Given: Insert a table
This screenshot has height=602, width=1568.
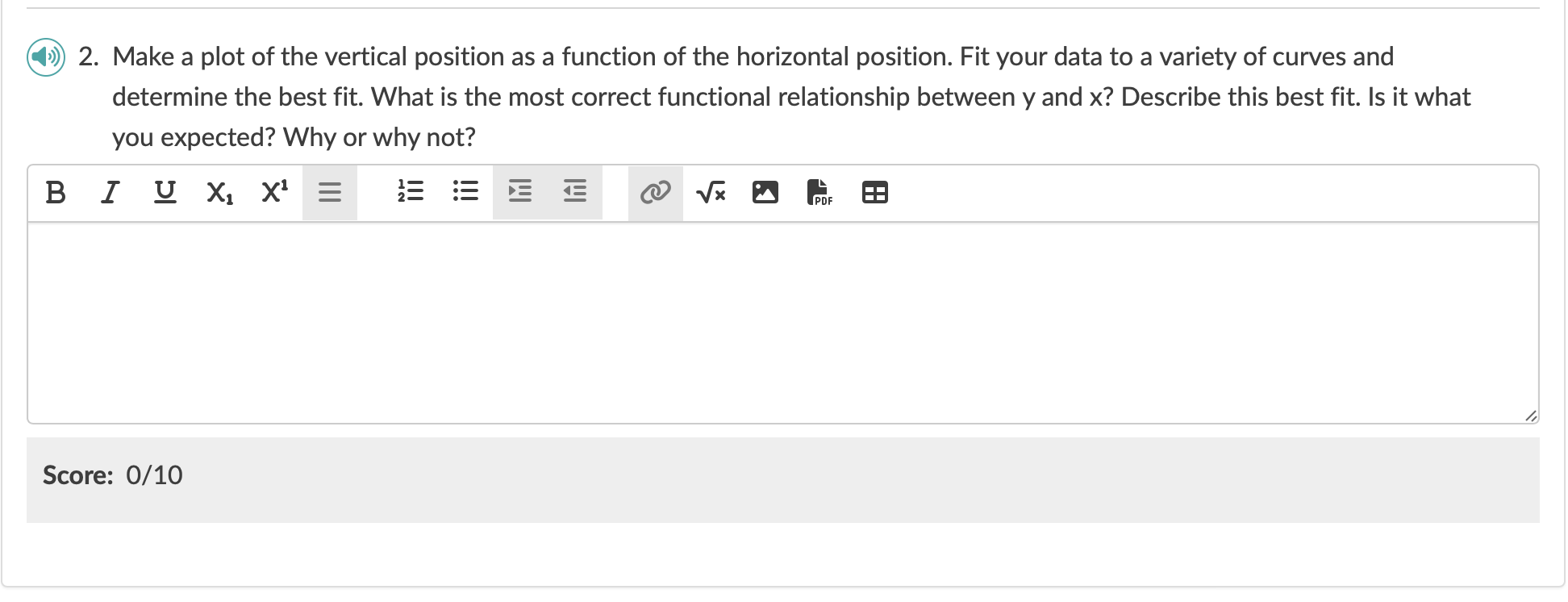Looking at the screenshot, I should (875, 192).
